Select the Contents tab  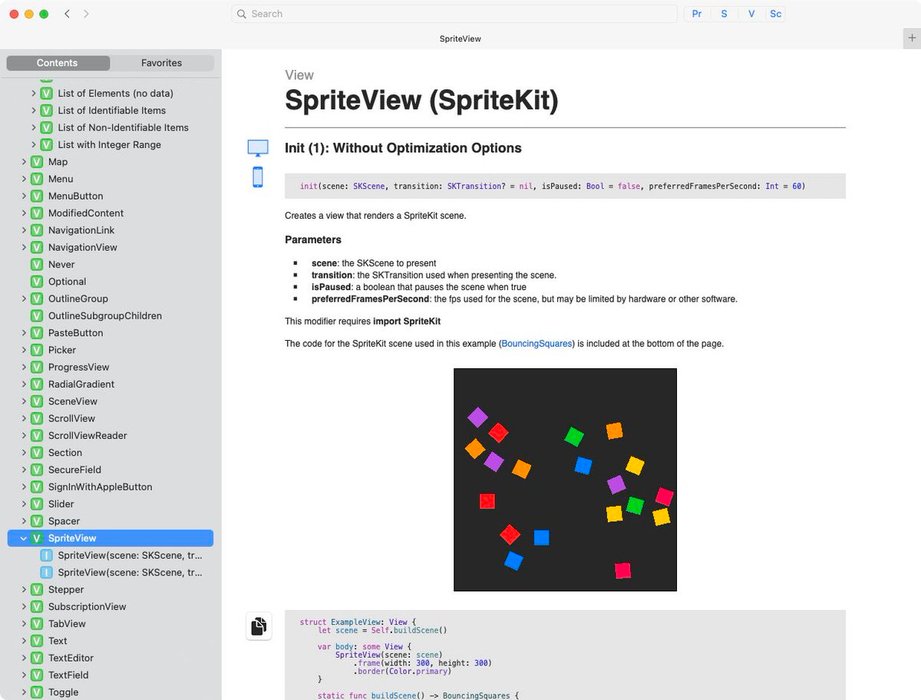coord(58,62)
